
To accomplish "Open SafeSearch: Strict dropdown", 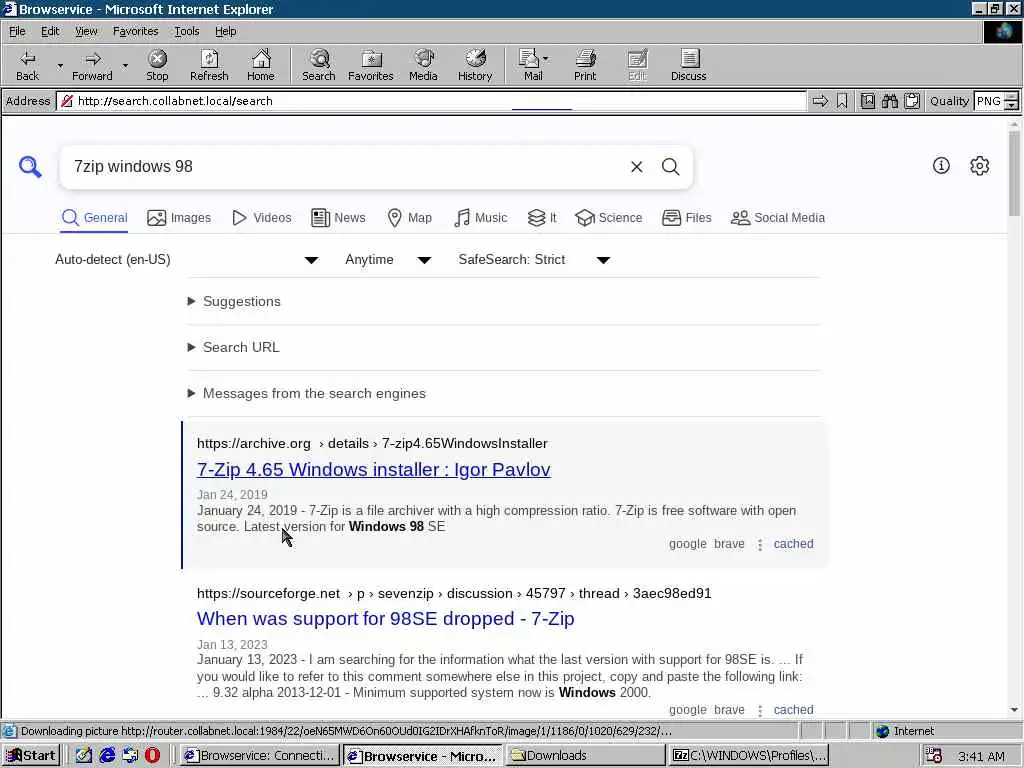I will tap(534, 260).
